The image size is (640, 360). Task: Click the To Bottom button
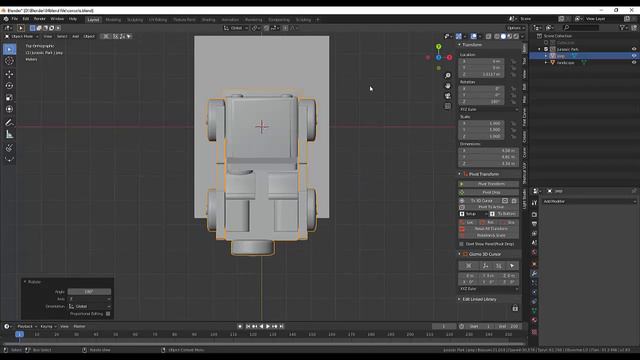tap(504, 214)
